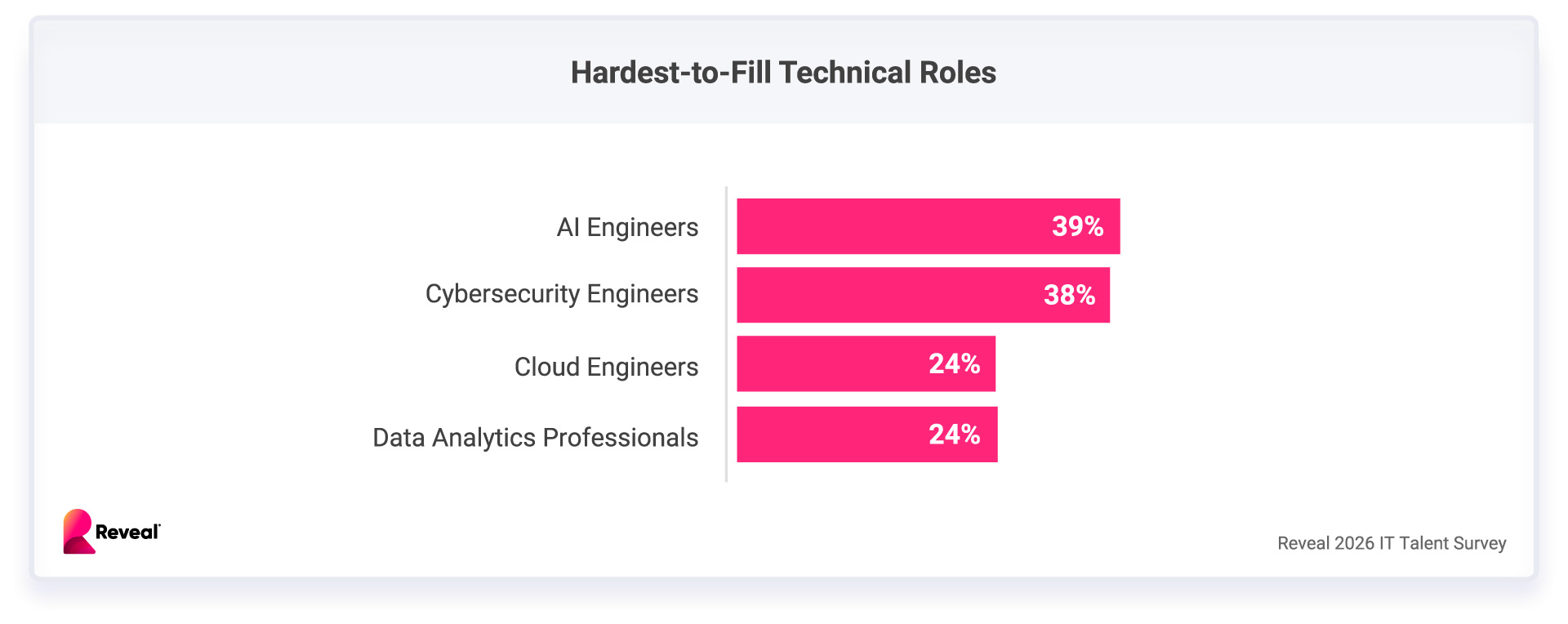Screen dimensions: 1568x624
Task: Click the 24% value on Data Analytics bar
Action: pyautogui.click(x=954, y=435)
